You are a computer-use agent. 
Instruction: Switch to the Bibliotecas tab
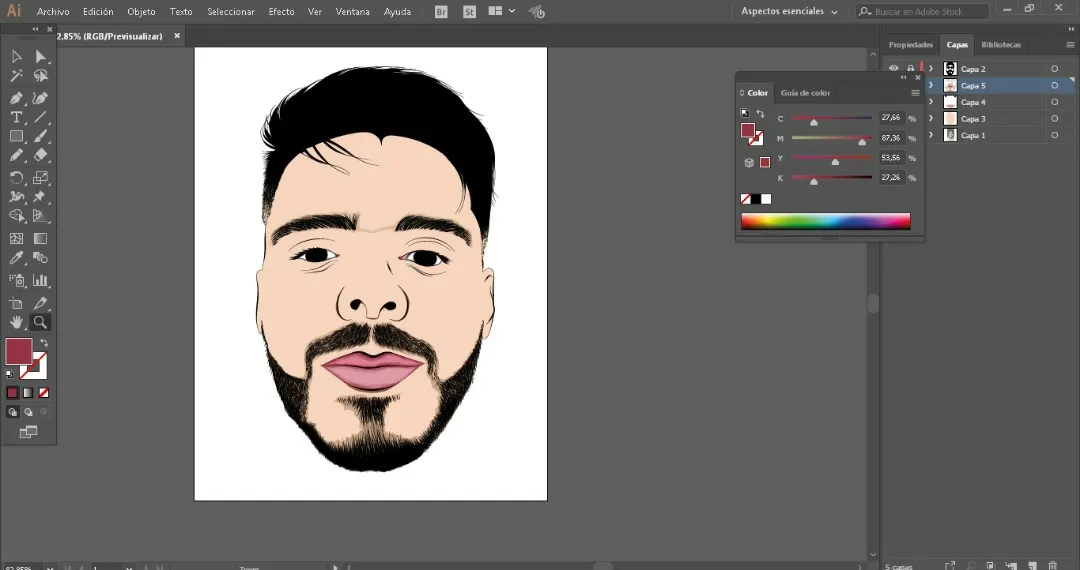[1001, 45]
